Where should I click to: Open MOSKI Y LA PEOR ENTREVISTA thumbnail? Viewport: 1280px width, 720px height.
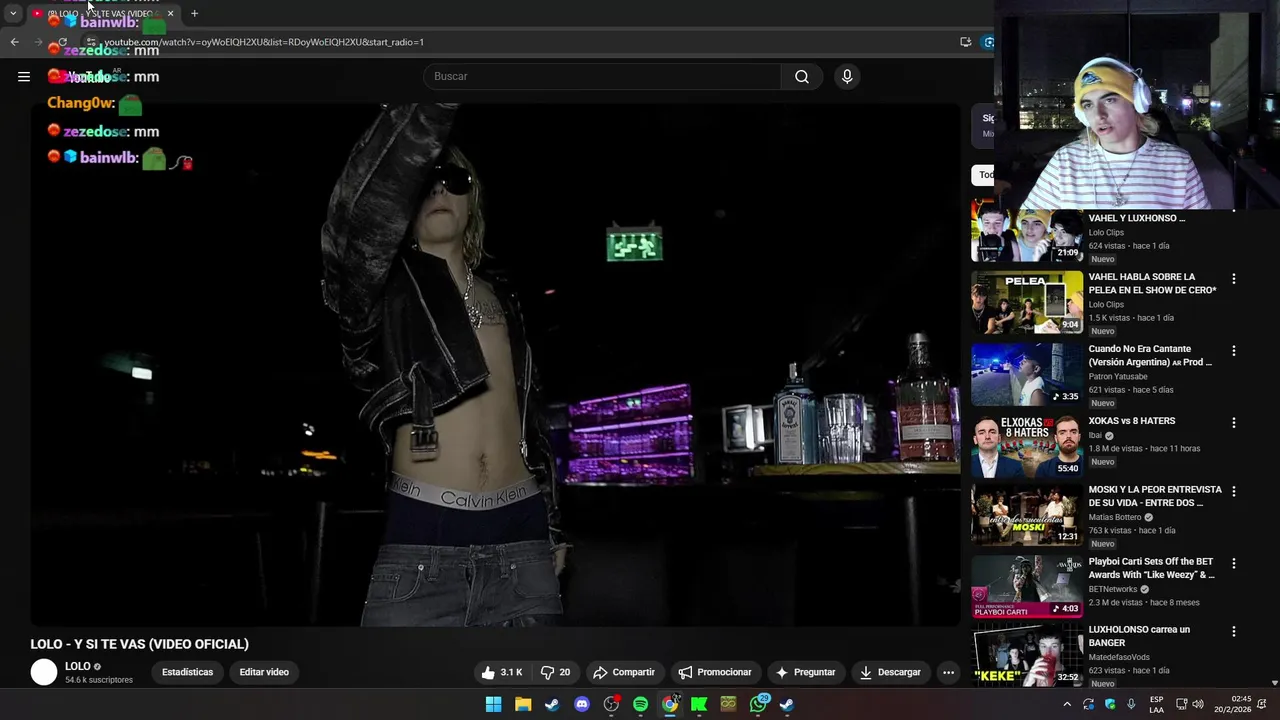tap(1027, 515)
